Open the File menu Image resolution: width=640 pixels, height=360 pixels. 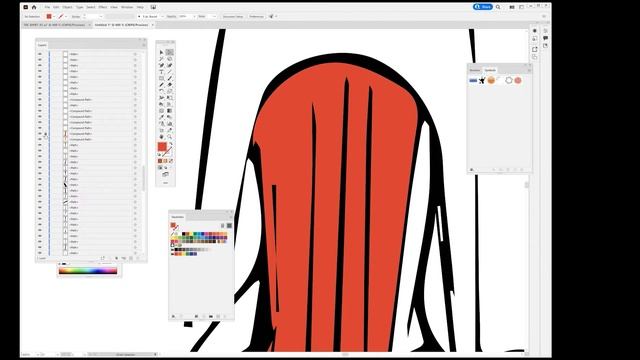click(x=47, y=7)
